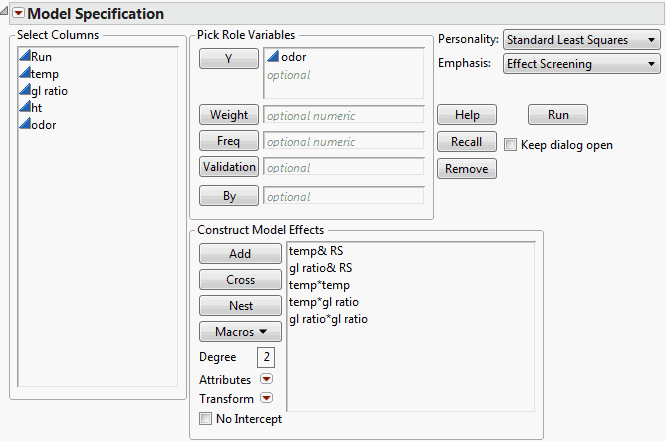Click the red triangle beside Model Specification
666x441 pixels.
pyautogui.click(x=18, y=14)
